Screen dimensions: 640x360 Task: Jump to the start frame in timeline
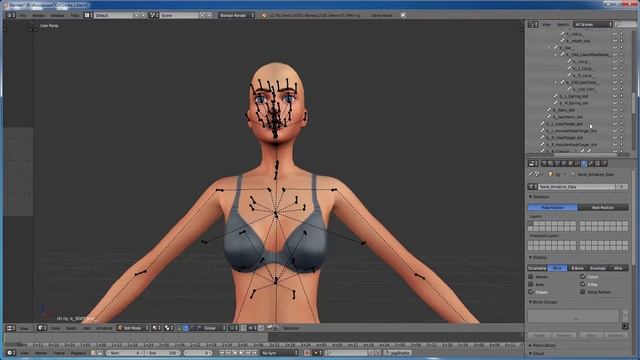pyautogui.click(x=222, y=353)
